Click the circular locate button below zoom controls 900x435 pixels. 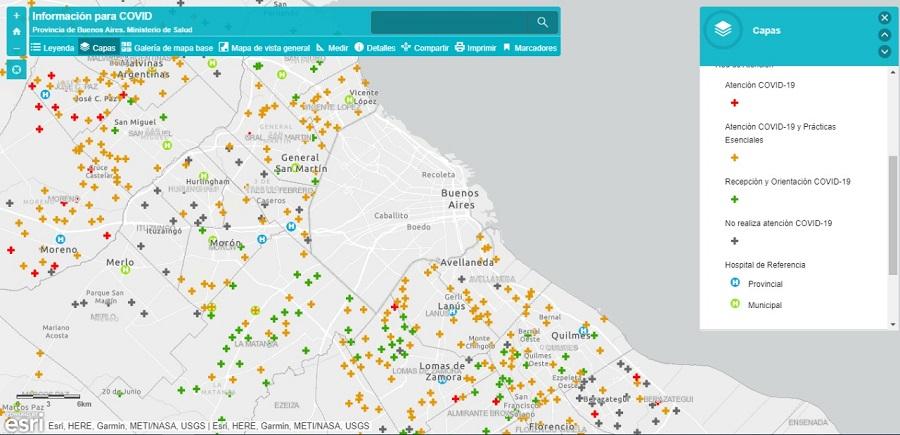(x=16, y=69)
